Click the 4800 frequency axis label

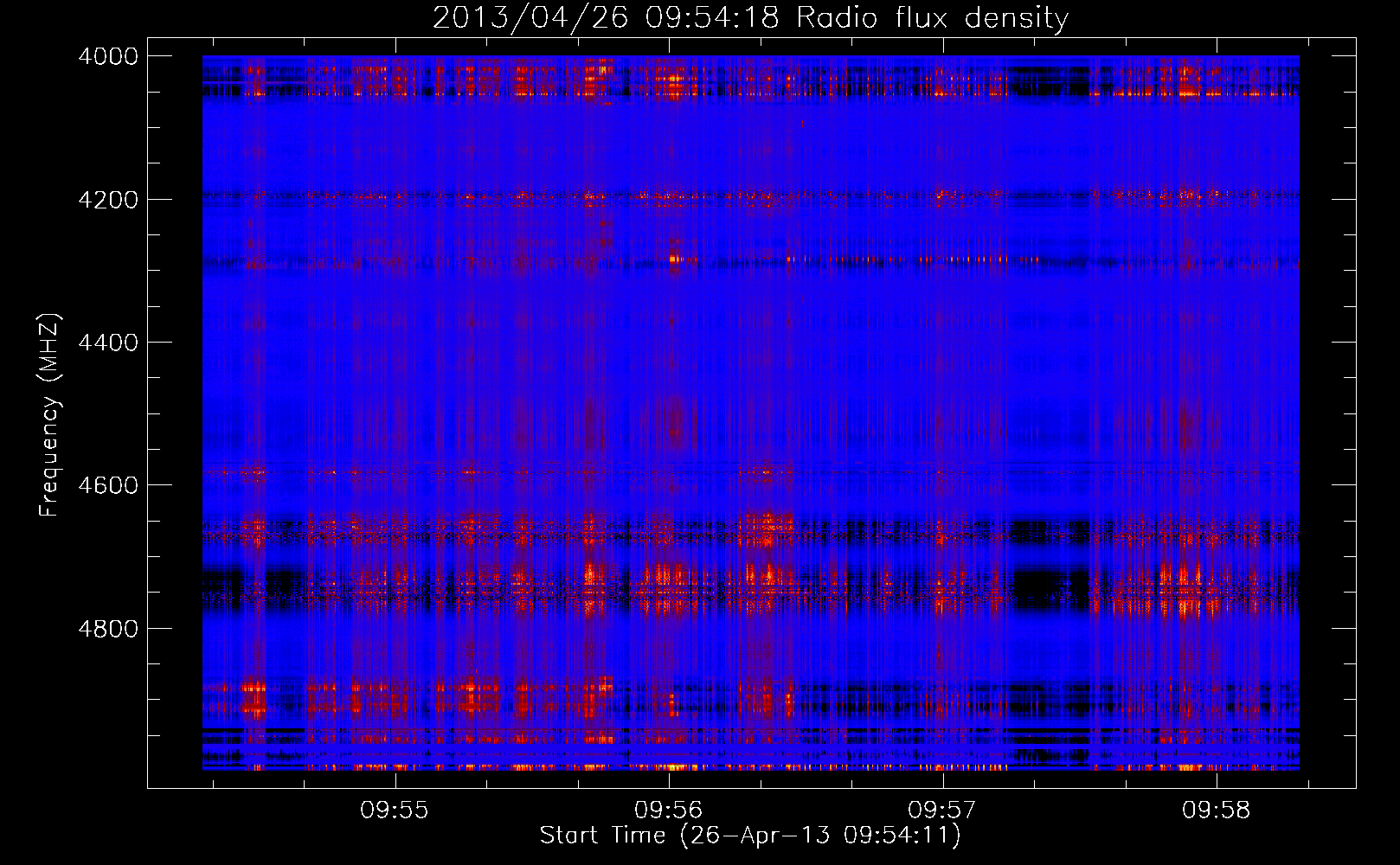pos(108,628)
